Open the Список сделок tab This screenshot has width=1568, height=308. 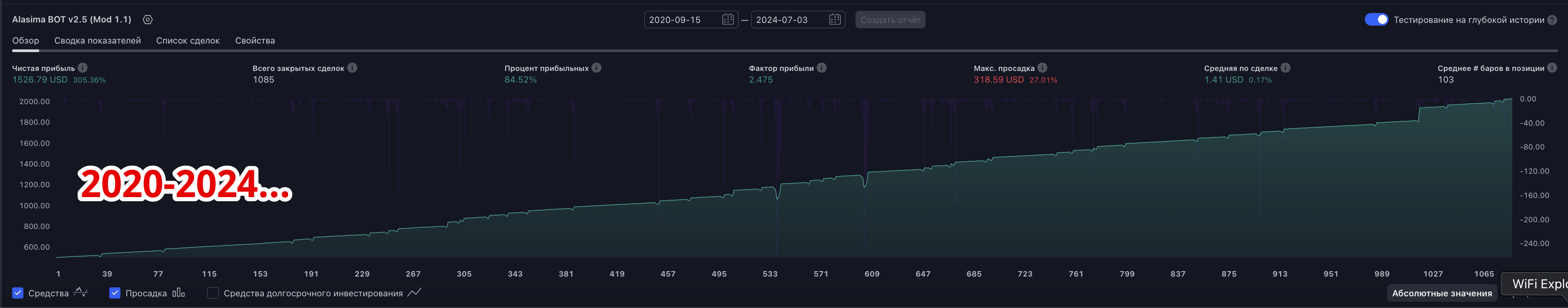coord(187,40)
